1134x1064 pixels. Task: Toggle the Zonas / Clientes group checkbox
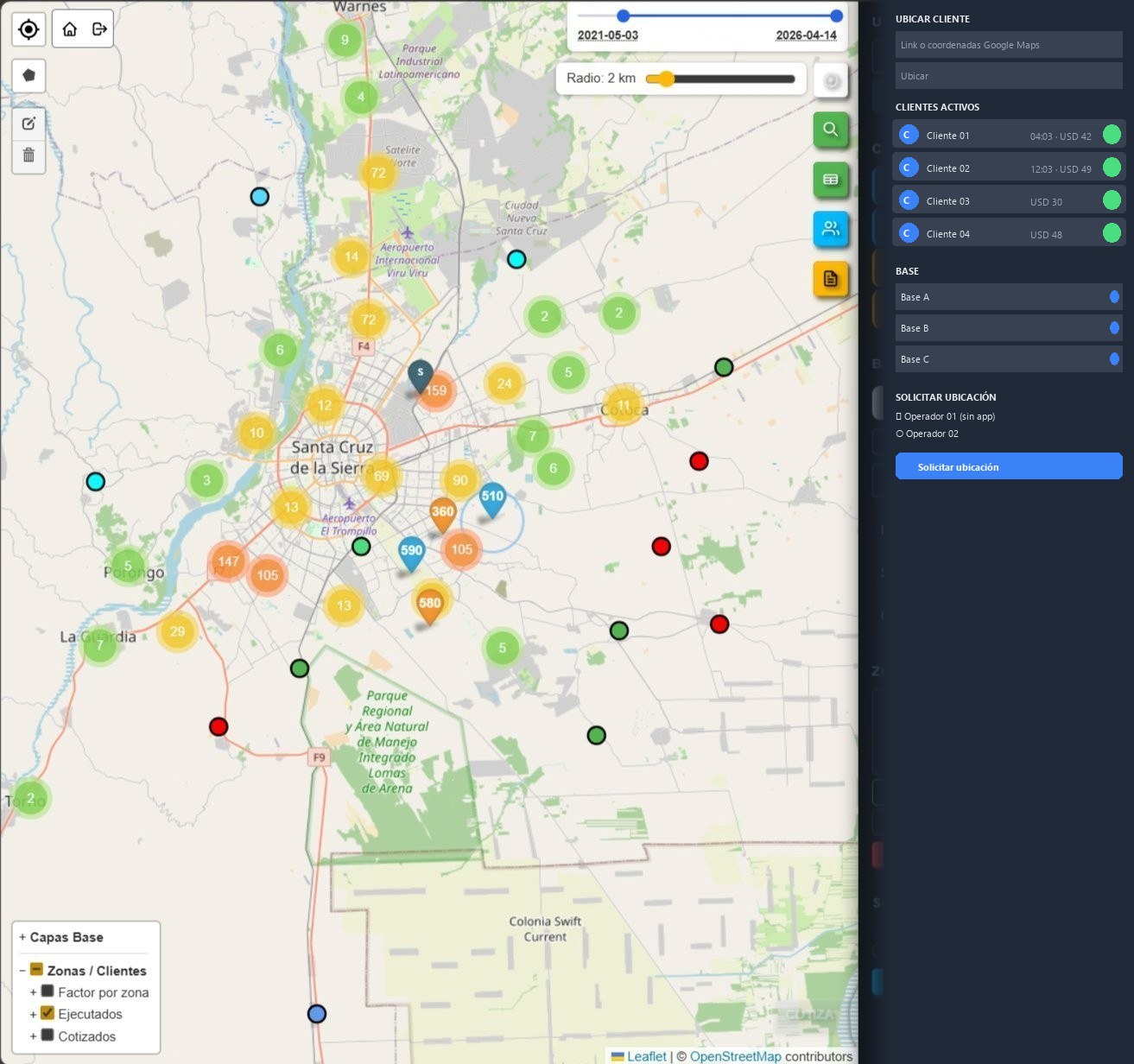pos(36,969)
